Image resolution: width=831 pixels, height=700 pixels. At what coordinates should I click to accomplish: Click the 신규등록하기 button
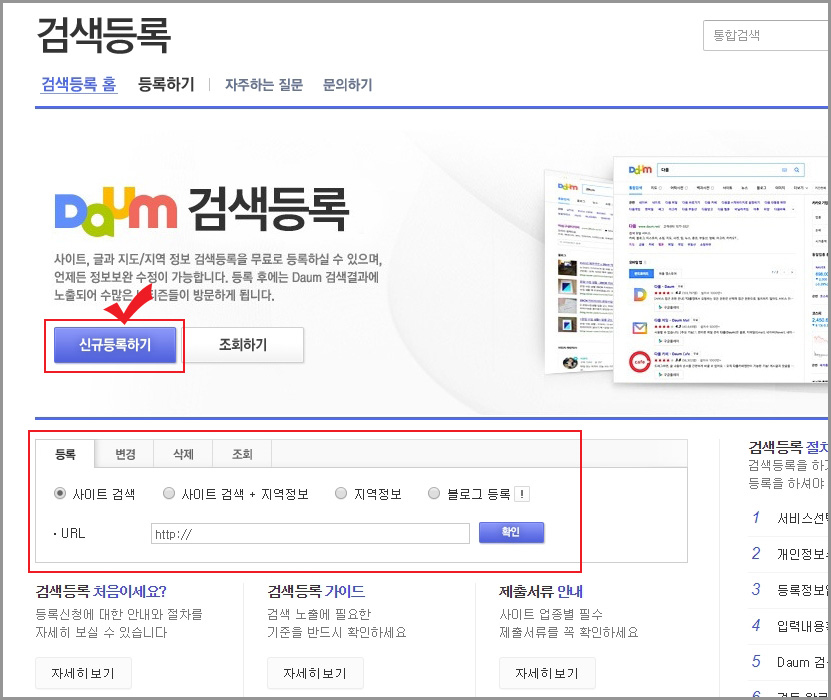115,345
